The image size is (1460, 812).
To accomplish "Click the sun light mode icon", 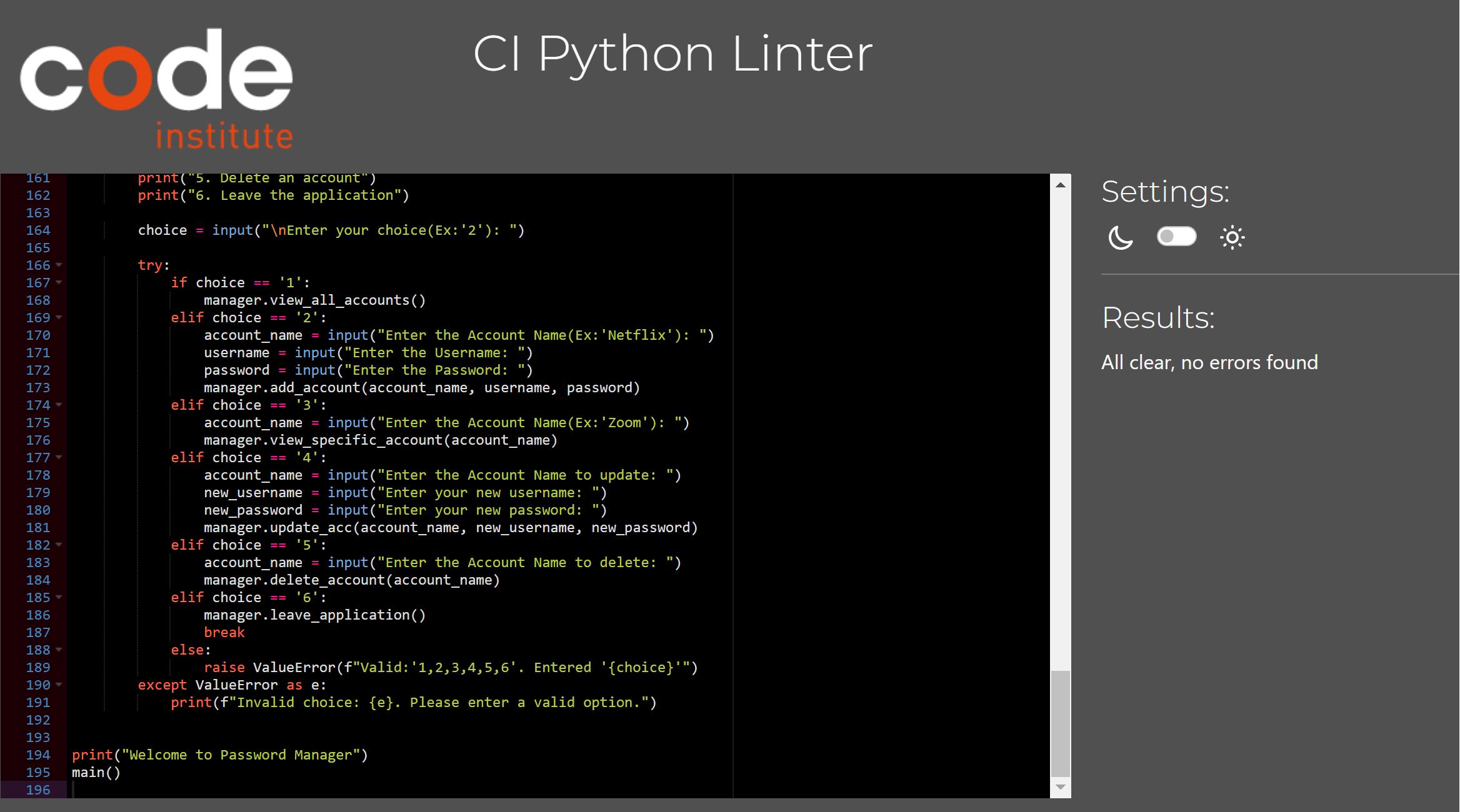I will (1232, 237).
